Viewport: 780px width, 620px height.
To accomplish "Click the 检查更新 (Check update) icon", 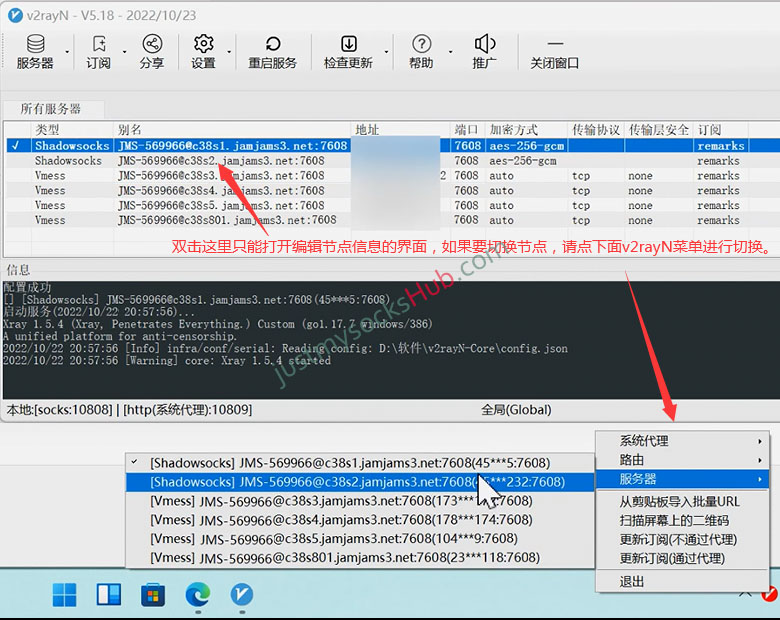I will [x=348, y=52].
